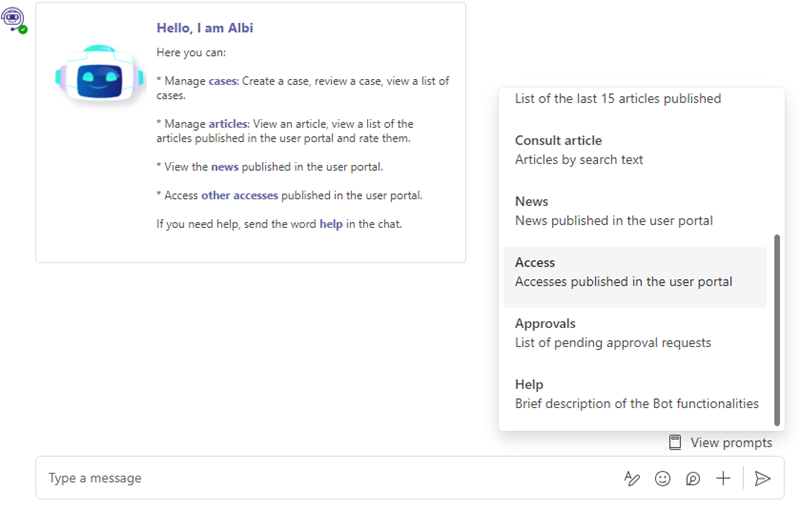The width and height of the screenshot is (800, 510).
Task: Open the 'cases' link in the greeting
Action: (223, 81)
